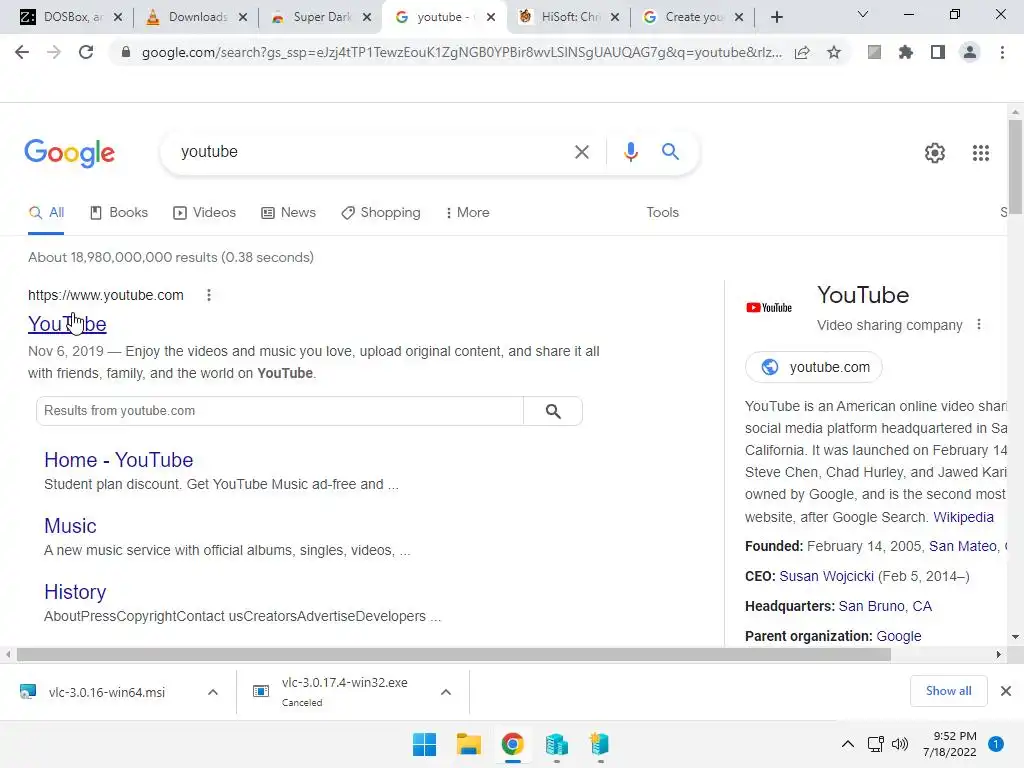Click the Google logo
Image resolution: width=1024 pixels, height=768 pixels.
pos(69,153)
